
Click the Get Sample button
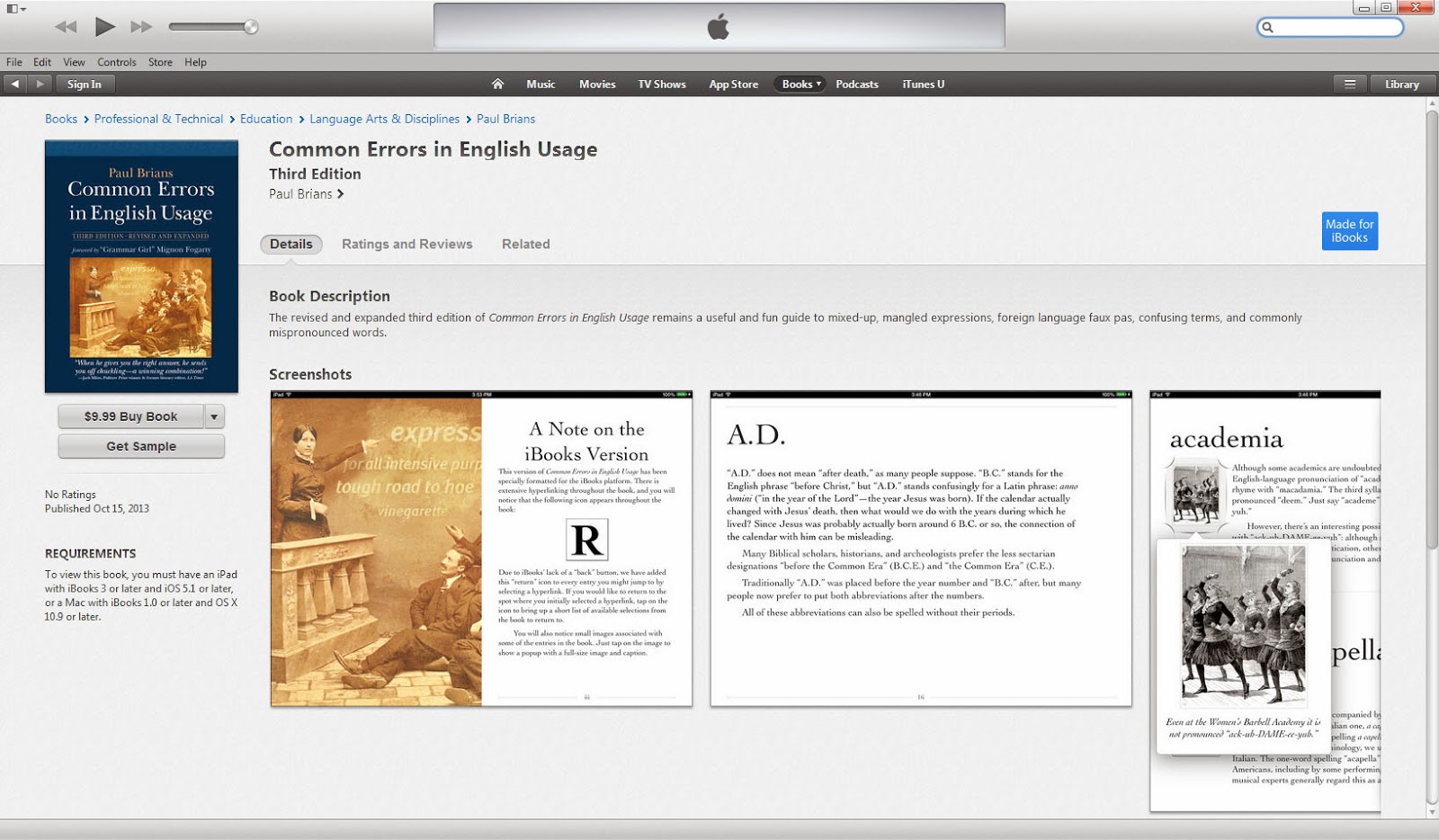click(x=141, y=446)
